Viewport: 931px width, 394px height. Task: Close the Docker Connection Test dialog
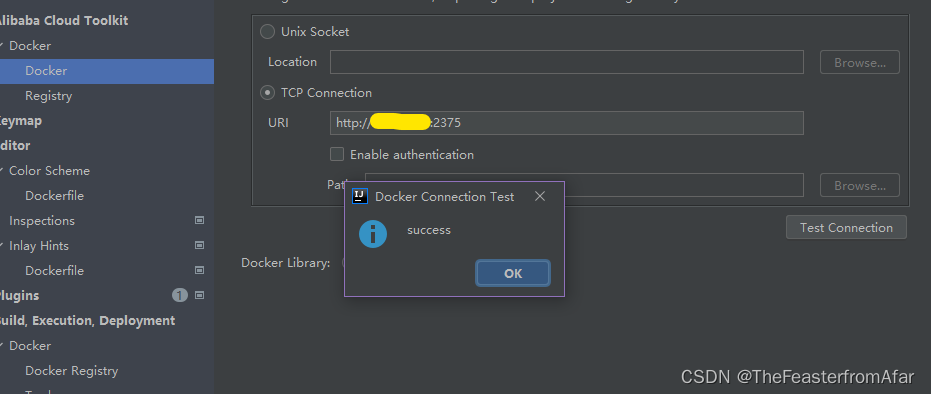(540, 196)
